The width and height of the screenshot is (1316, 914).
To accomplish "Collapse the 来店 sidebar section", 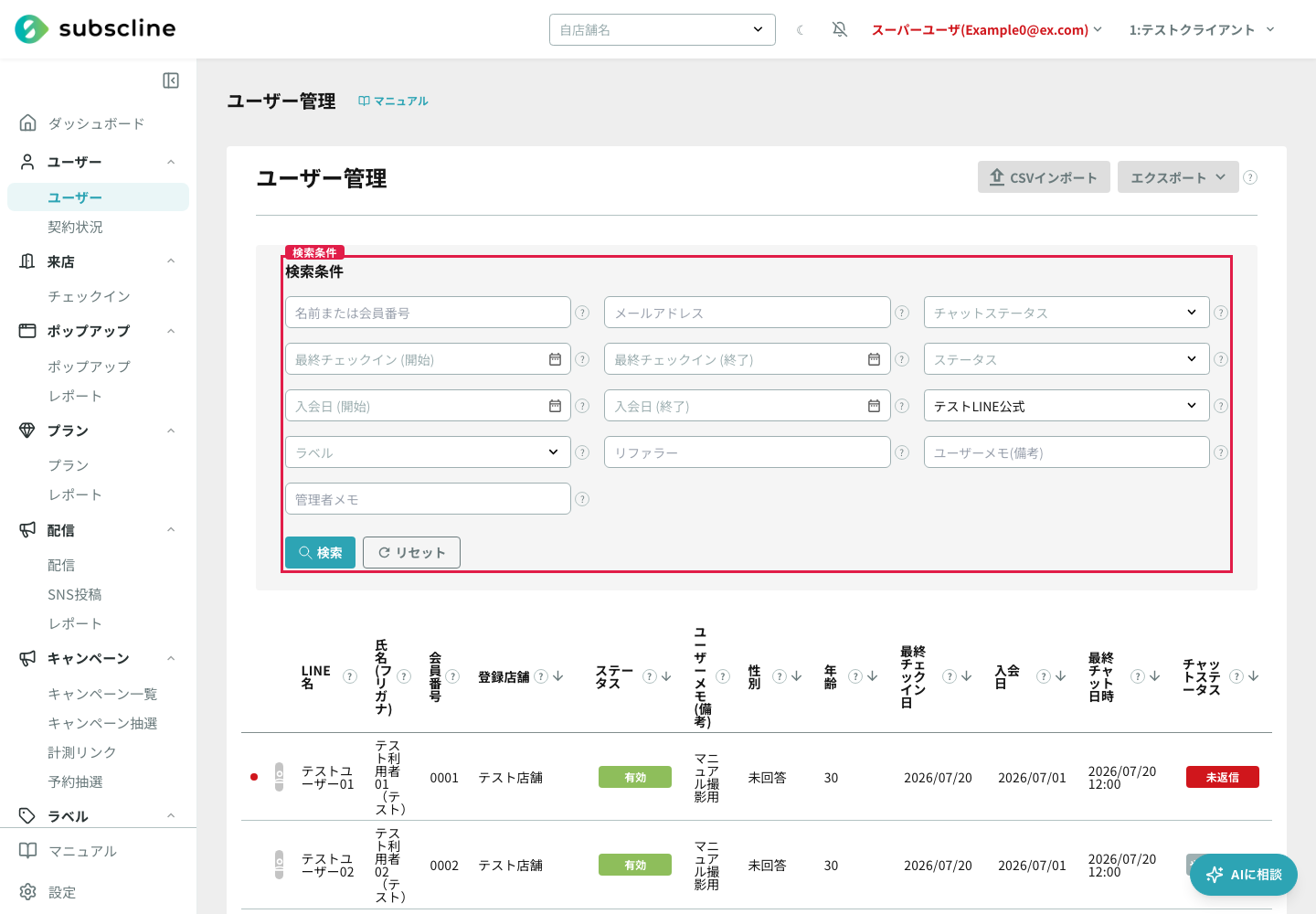I will click(171, 261).
